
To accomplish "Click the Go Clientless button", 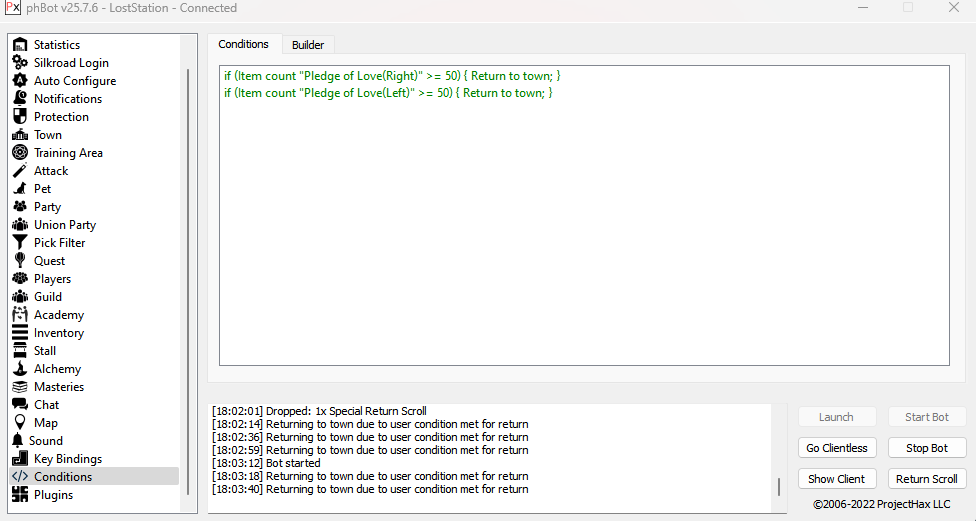I will tap(837, 448).
